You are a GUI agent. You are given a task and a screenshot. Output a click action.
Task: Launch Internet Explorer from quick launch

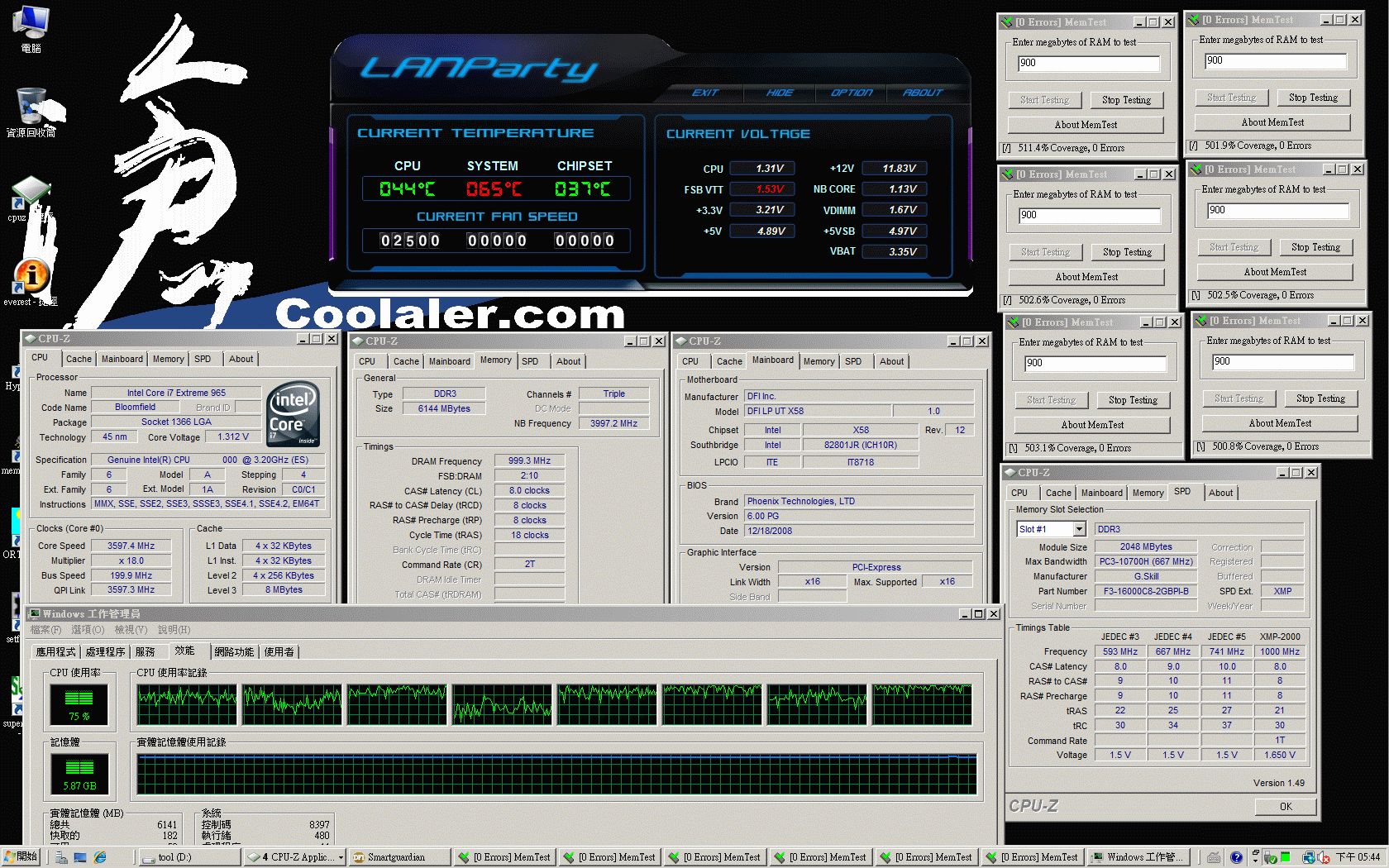(100, 857)
